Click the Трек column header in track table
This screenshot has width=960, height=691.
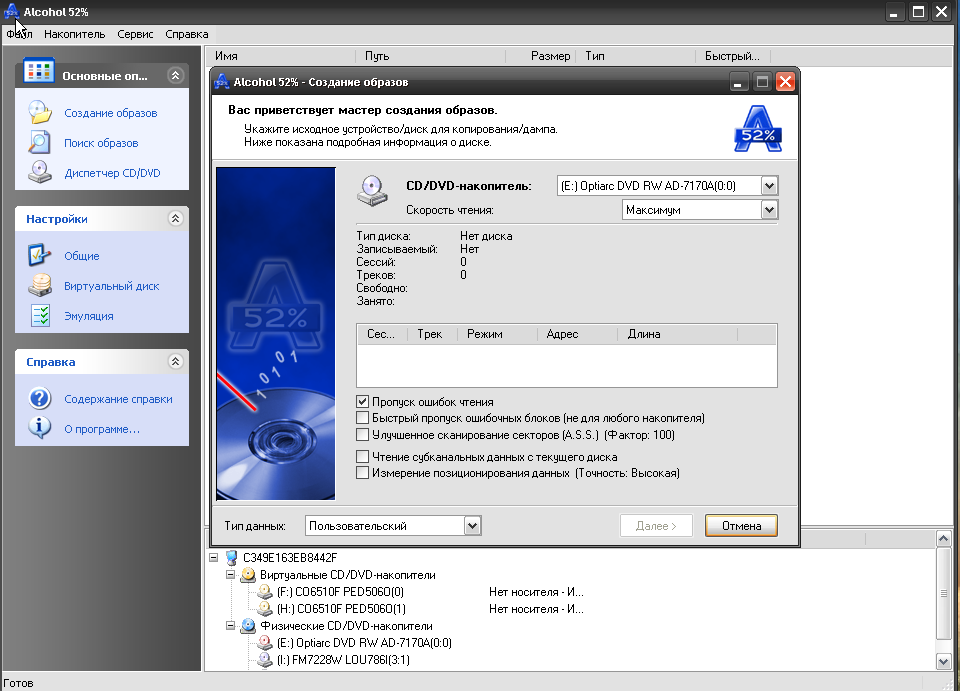point(432,334)
